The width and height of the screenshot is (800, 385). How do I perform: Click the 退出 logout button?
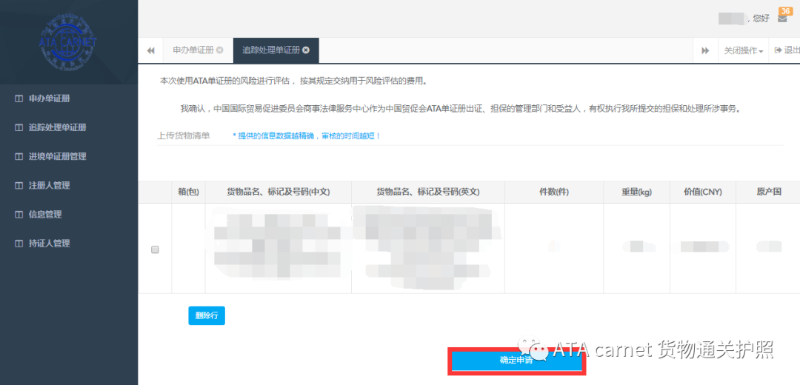coord(786,50)
